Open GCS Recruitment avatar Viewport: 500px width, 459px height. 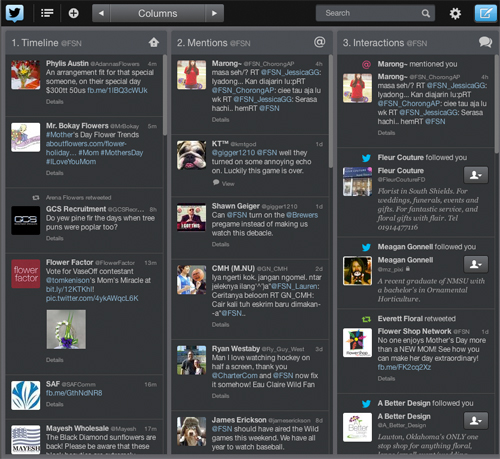(26, 220)
